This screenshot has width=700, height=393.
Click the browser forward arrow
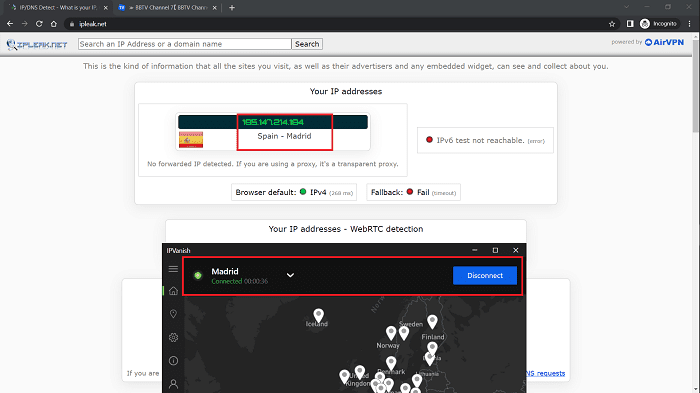pos(25,24)
